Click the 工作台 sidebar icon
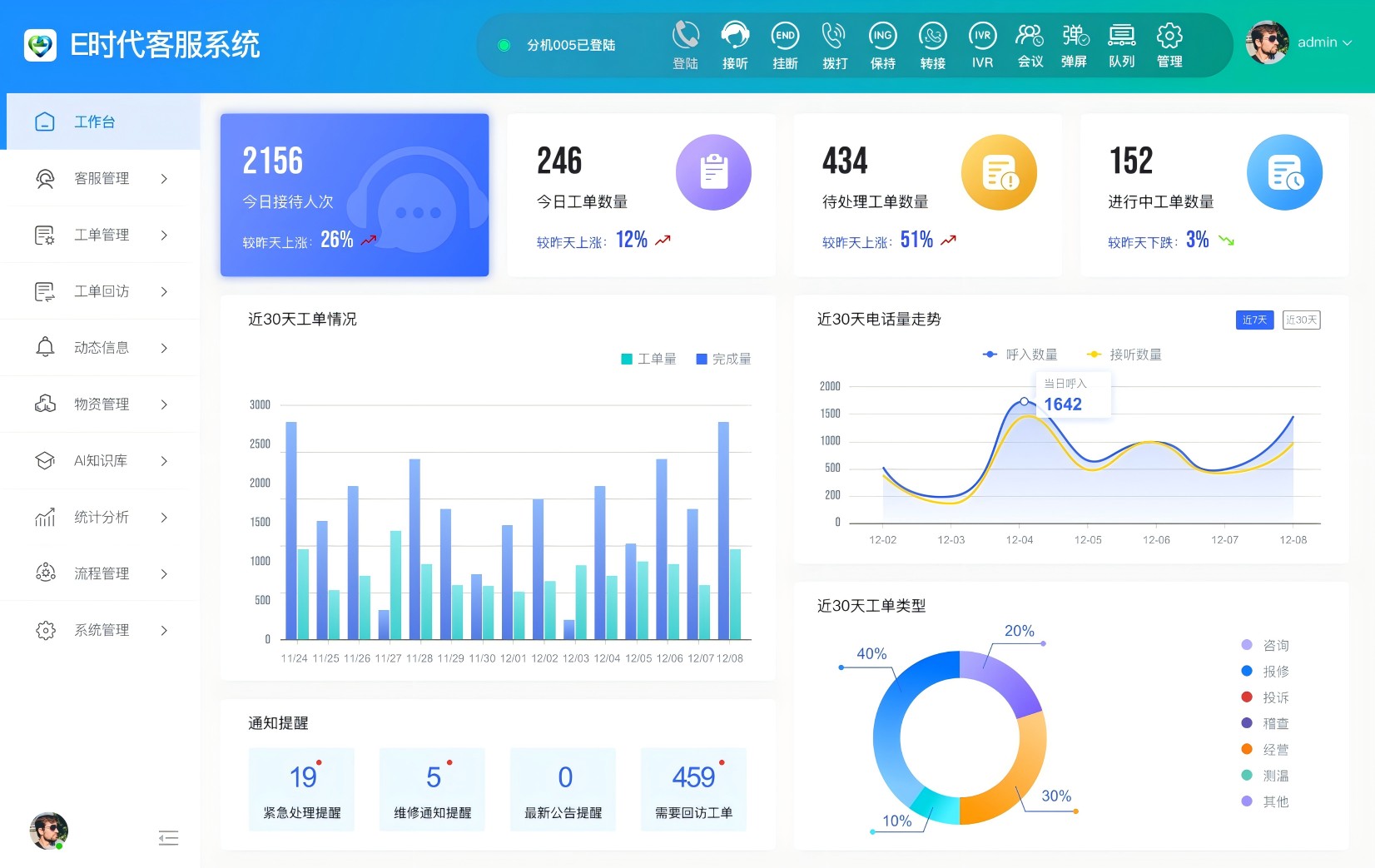Image resolution: width=1375 pixels, height=868 pixels. click(x=45, y=122)
